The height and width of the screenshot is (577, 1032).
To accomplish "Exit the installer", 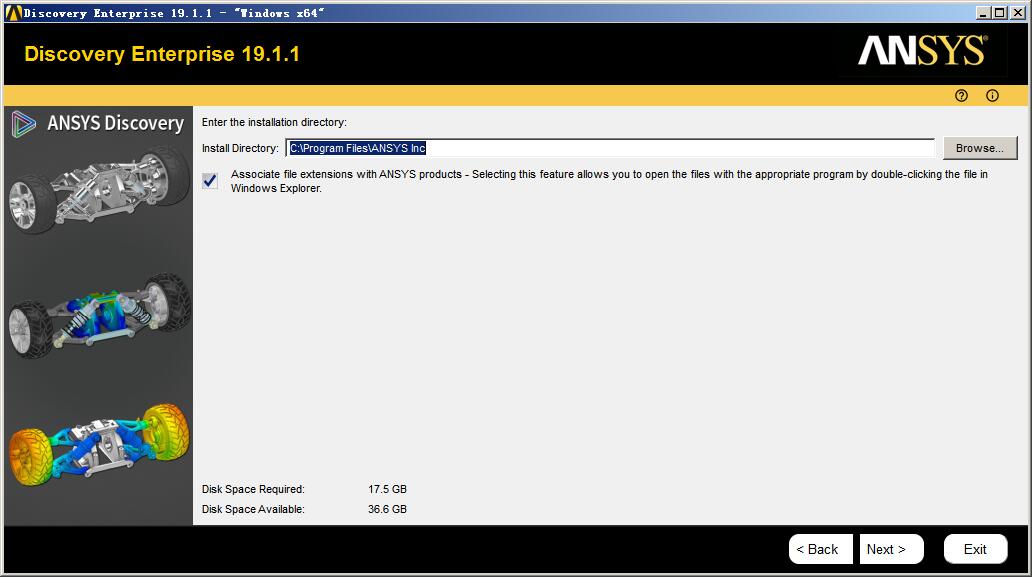I will 975,549.
